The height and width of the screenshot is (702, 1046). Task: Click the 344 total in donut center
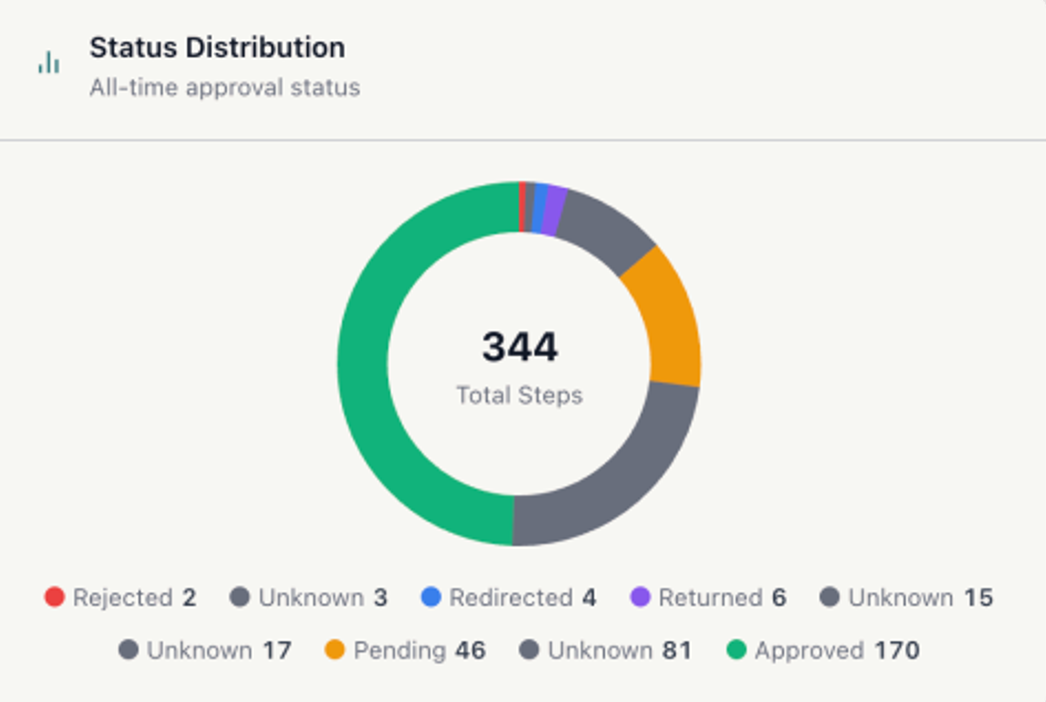[519, 348]
